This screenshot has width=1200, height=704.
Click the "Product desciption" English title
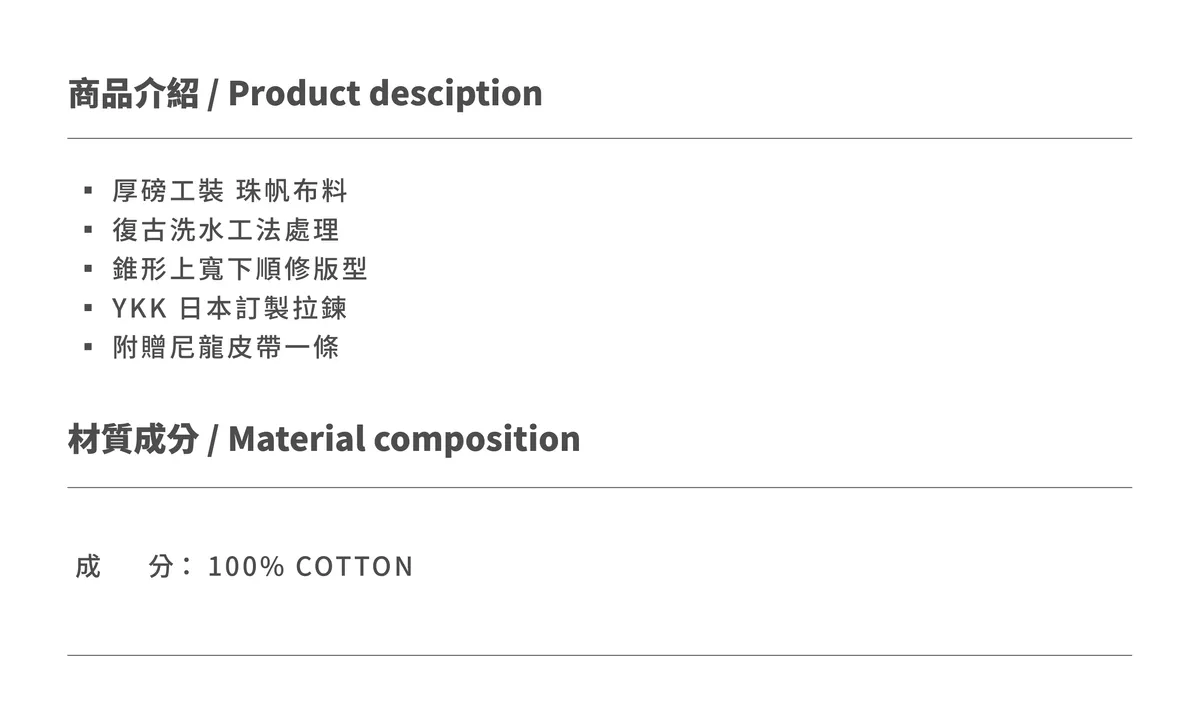[x=385, y=93]
